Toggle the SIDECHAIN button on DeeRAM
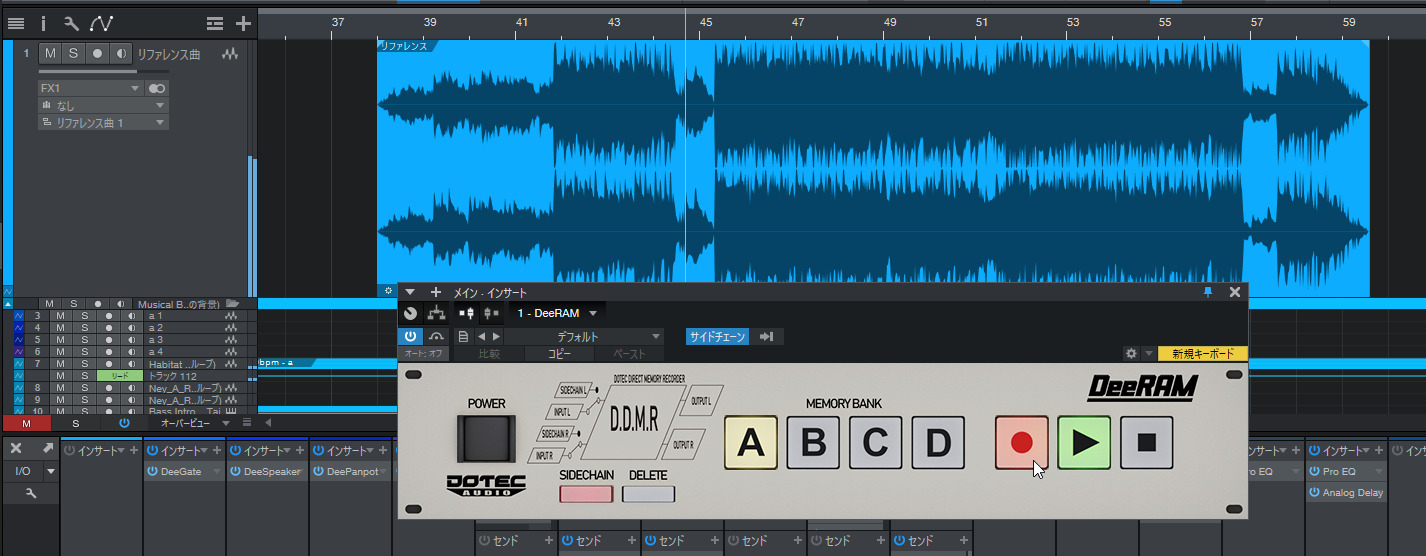The height and width of the screenshot is (556, 1426). [x=586, y=493]
